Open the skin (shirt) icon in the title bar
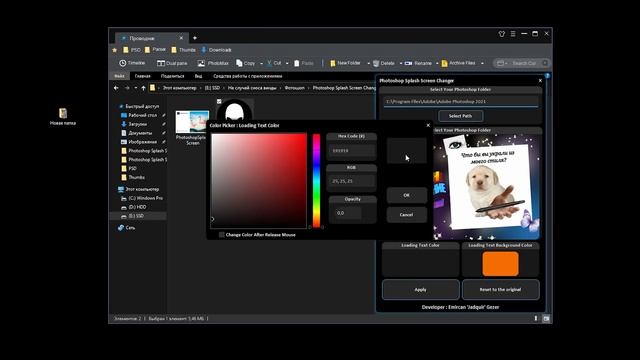The height and width of the screenshot is (360, 640). [502, 34]
